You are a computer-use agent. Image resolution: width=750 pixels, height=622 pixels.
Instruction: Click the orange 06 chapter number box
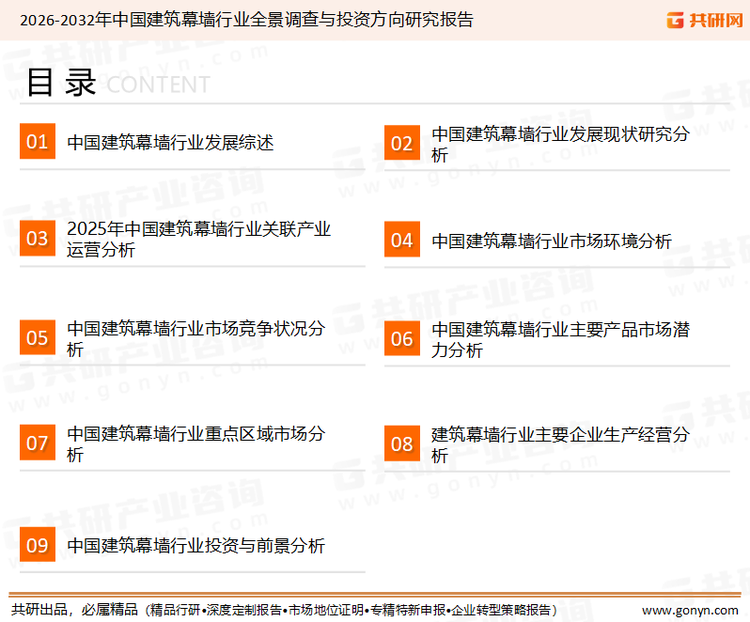pos(402,339)
